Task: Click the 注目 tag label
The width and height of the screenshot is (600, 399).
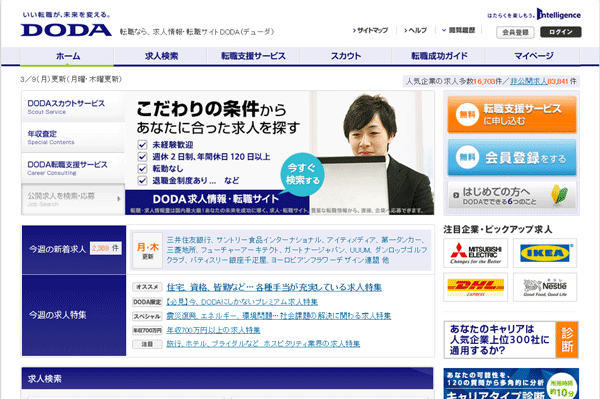Action: pos(147,344)
